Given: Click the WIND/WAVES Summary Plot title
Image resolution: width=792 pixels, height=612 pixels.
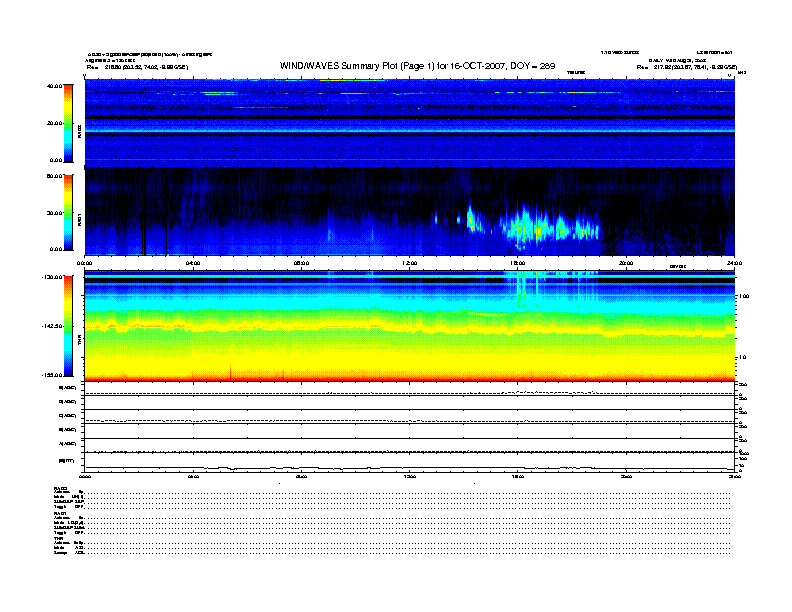Looking at the screenshot, I should click(x=417, y=66).
